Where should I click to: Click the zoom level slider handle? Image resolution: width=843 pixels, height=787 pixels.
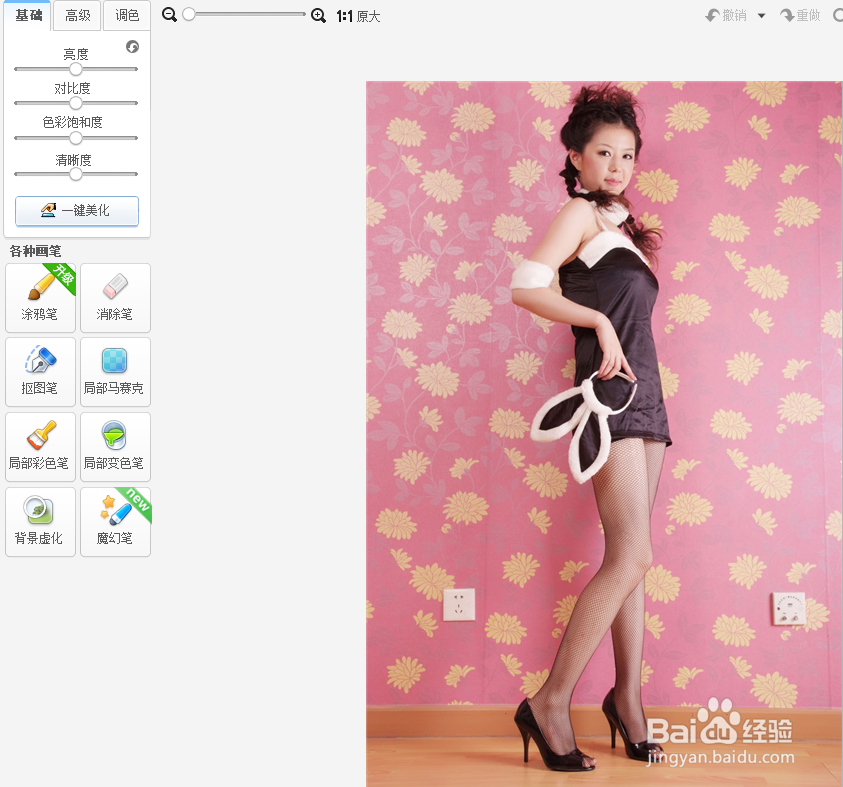(189, 15)
